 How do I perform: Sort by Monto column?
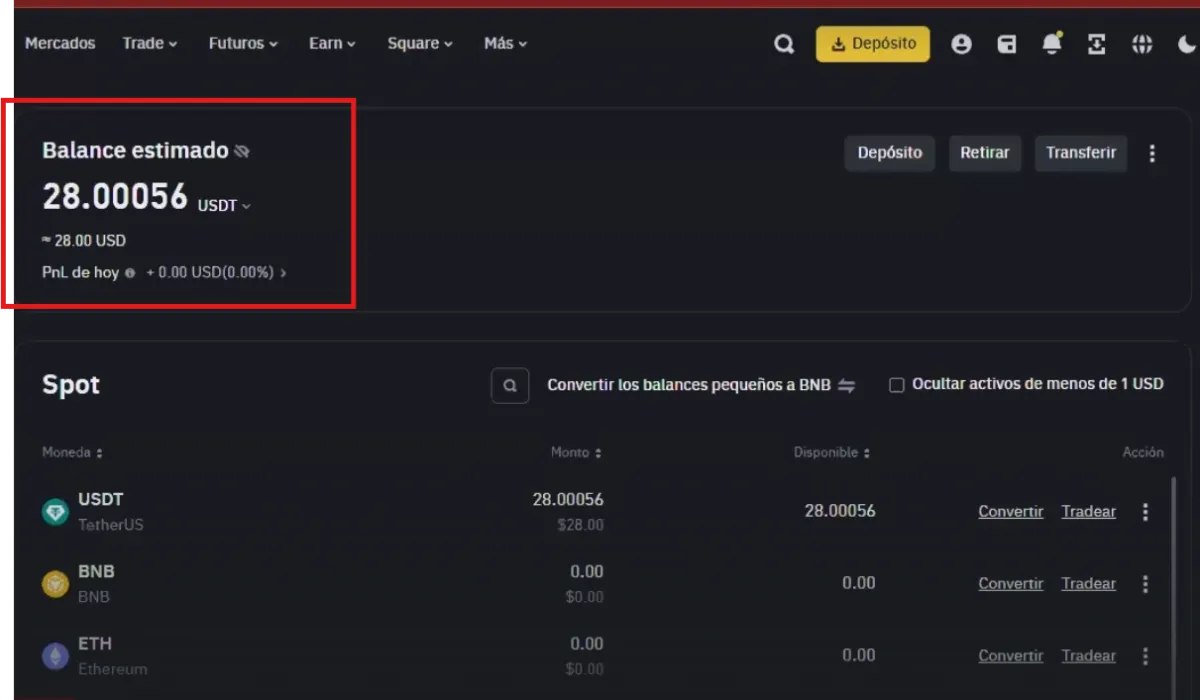pyautogui.click(x=576, y=453)
